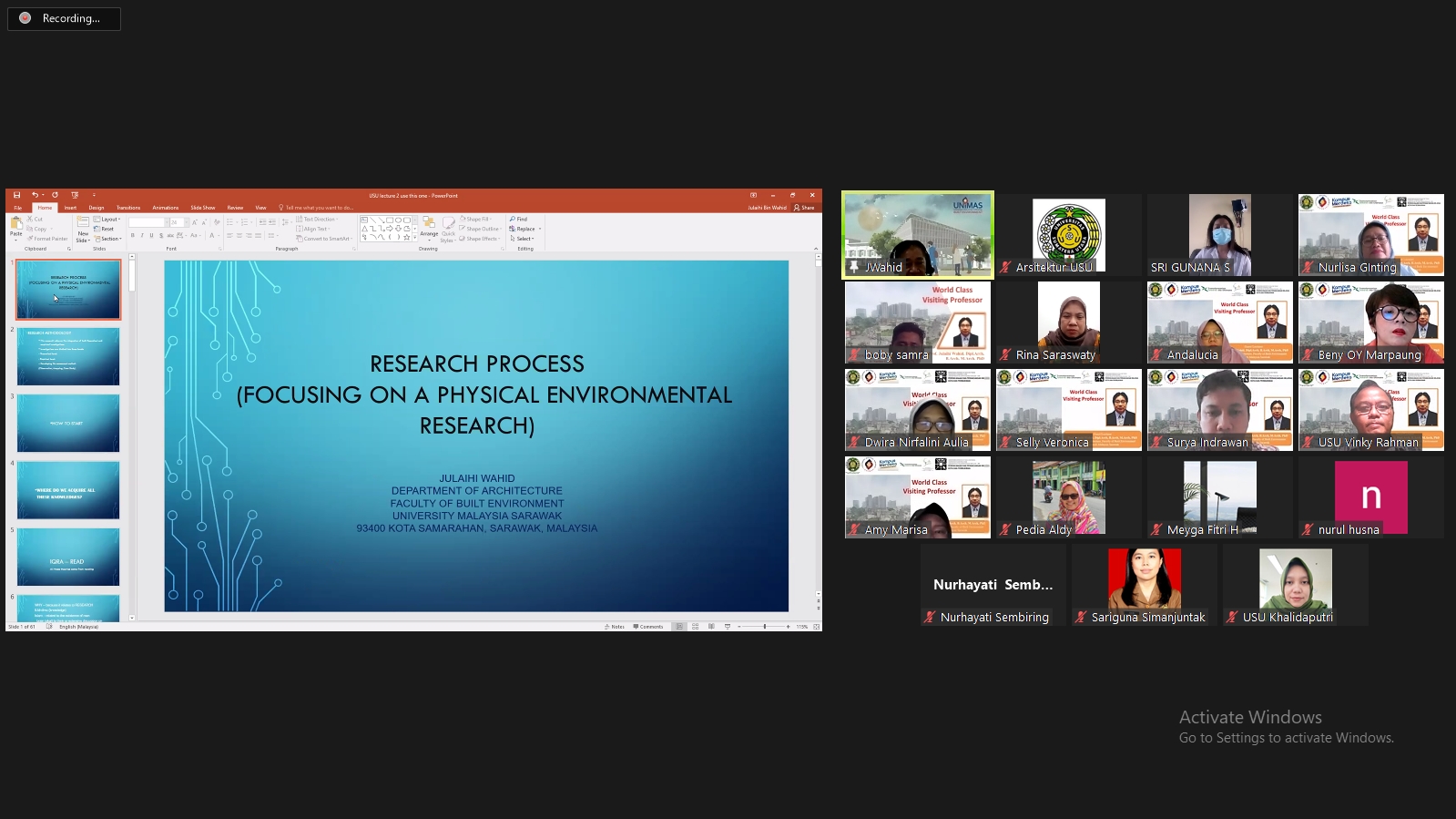This screenshot has height=819, width=1456.
Task: Open the File tab
Action: click(x=17, y=208)
